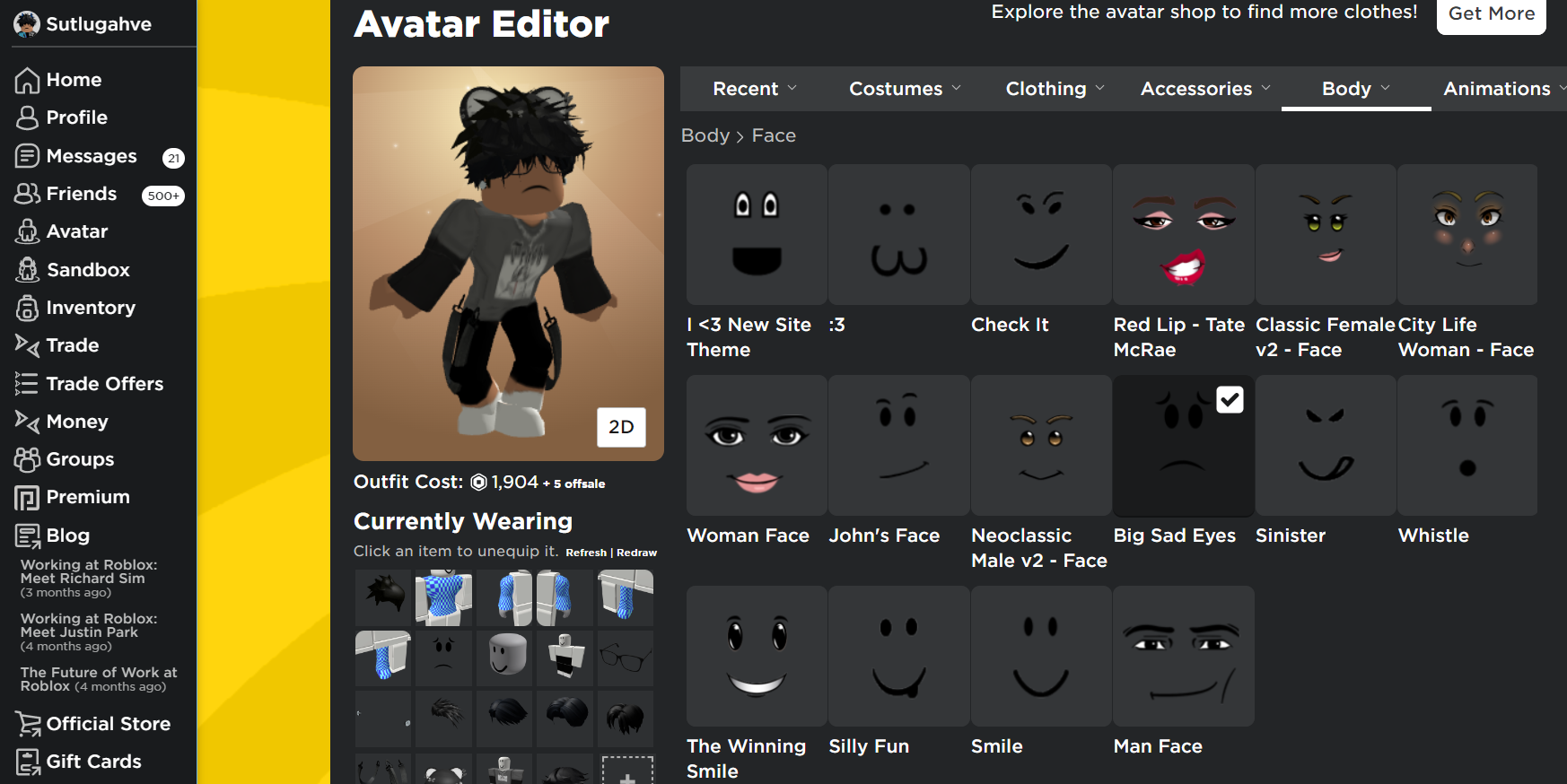This screenshot has height=784, width=1567.
Task: Click the 21 unread messages badge
Action: pyautogui.click(x=173, y=158)
